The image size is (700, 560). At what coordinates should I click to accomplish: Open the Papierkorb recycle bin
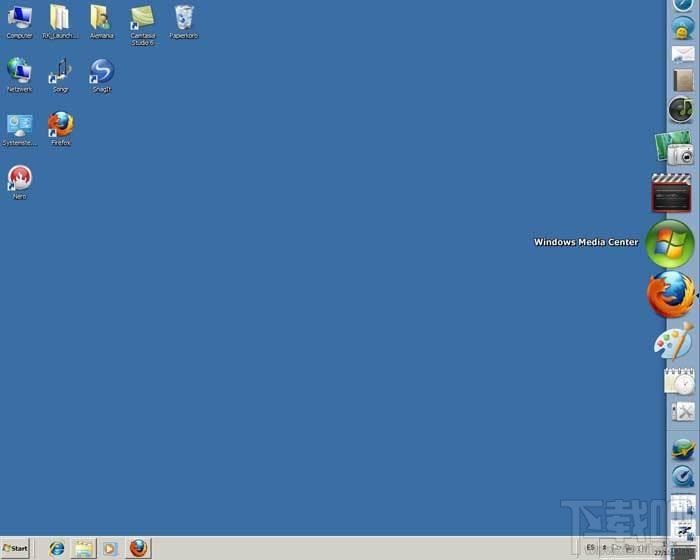[183, 22]
